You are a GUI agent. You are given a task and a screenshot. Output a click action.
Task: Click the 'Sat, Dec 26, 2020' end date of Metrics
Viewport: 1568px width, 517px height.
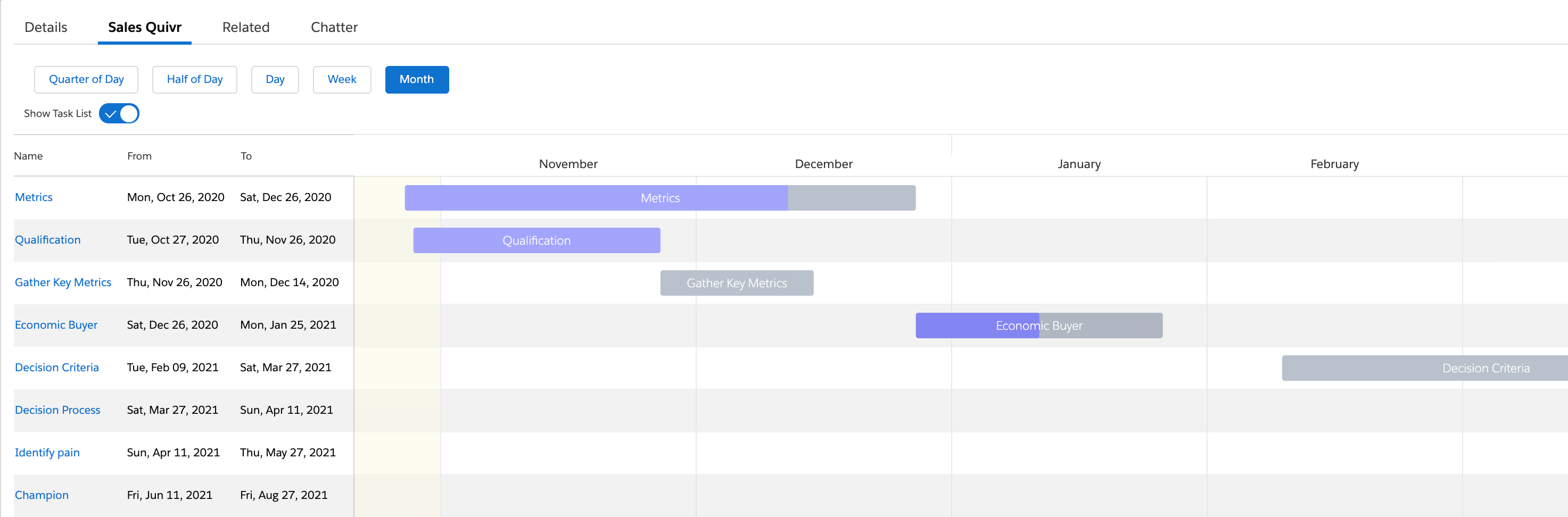tap(285, 197)
